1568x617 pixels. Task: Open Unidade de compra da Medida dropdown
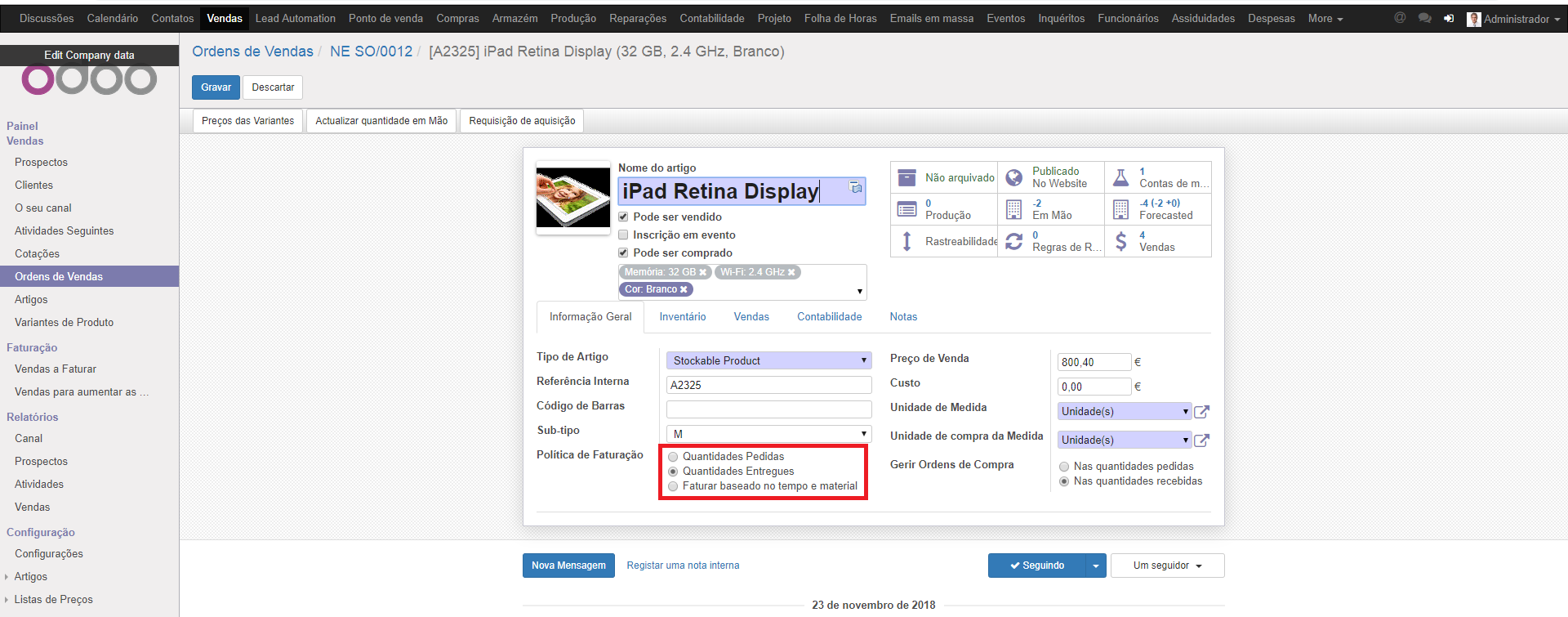click(1124, 440)
